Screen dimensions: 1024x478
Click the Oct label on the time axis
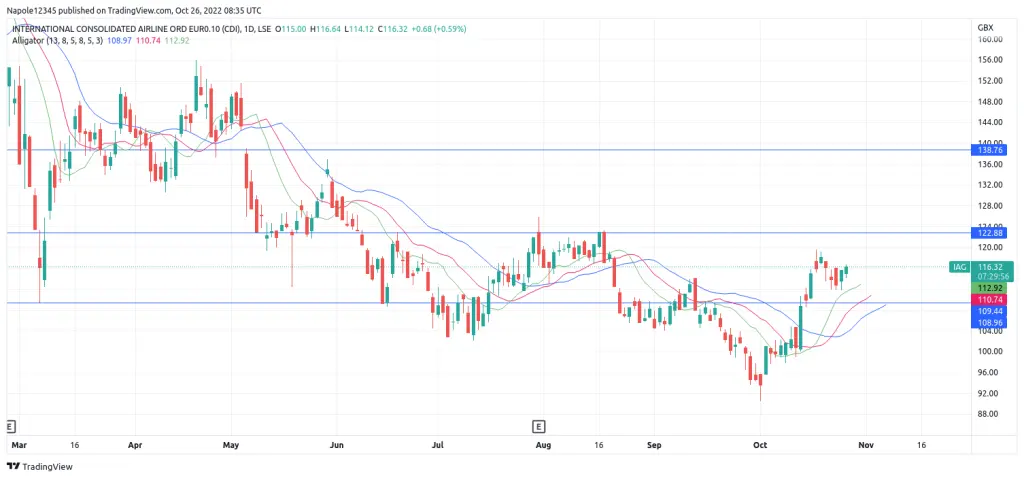759,445
